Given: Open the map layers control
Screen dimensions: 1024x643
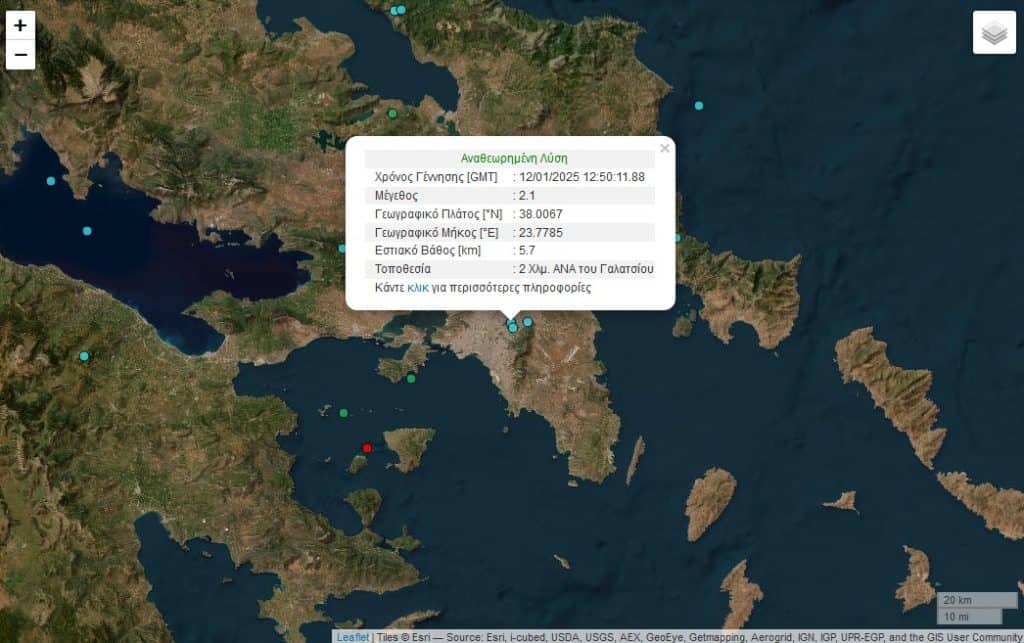Looking at the screenshot, I should point(993,33).
